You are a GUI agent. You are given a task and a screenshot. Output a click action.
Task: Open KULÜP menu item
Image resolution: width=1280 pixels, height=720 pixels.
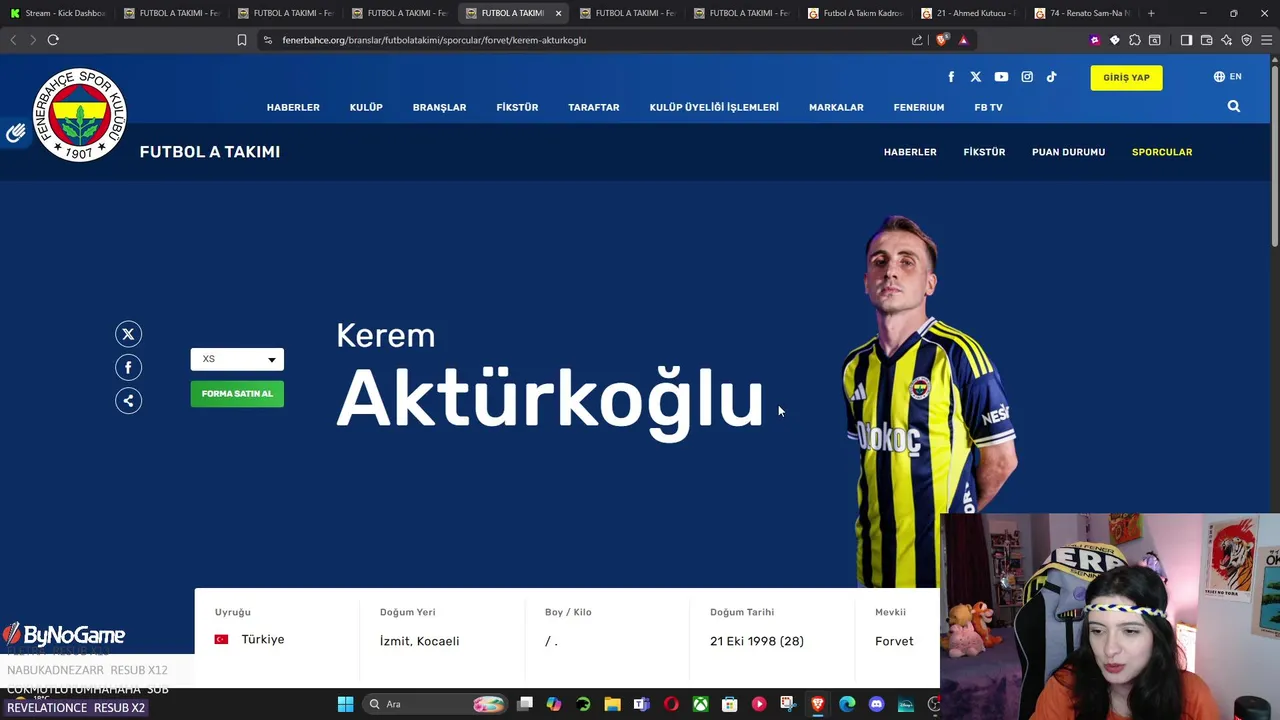[366, 107]
